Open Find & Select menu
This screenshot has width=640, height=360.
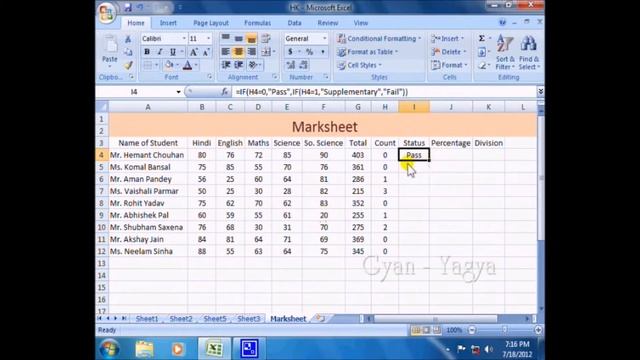(x=529, y=52)
